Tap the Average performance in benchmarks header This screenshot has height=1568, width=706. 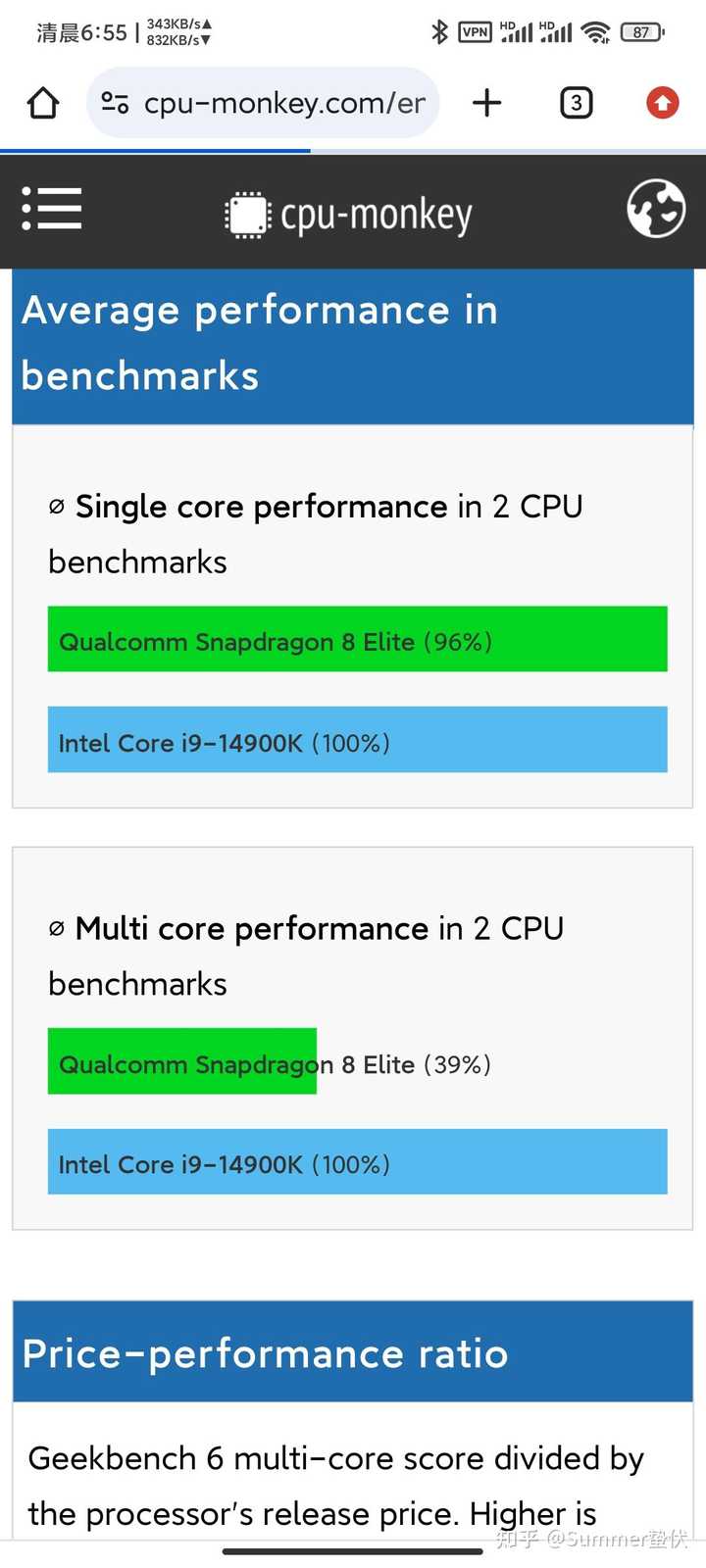pos(260,343)
